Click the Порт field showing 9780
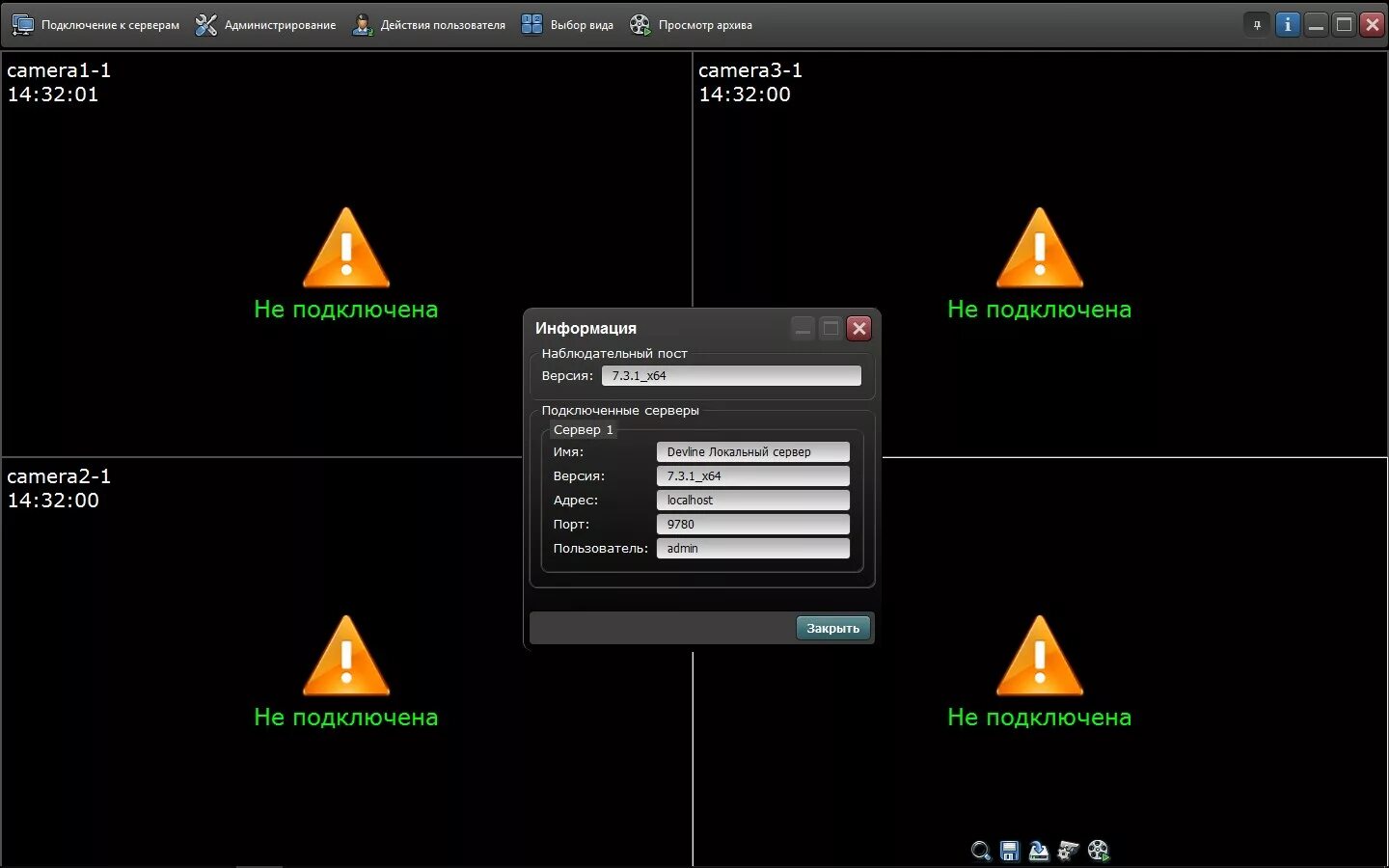Viewport: 1389px width, 868px height. click(752, 524)
